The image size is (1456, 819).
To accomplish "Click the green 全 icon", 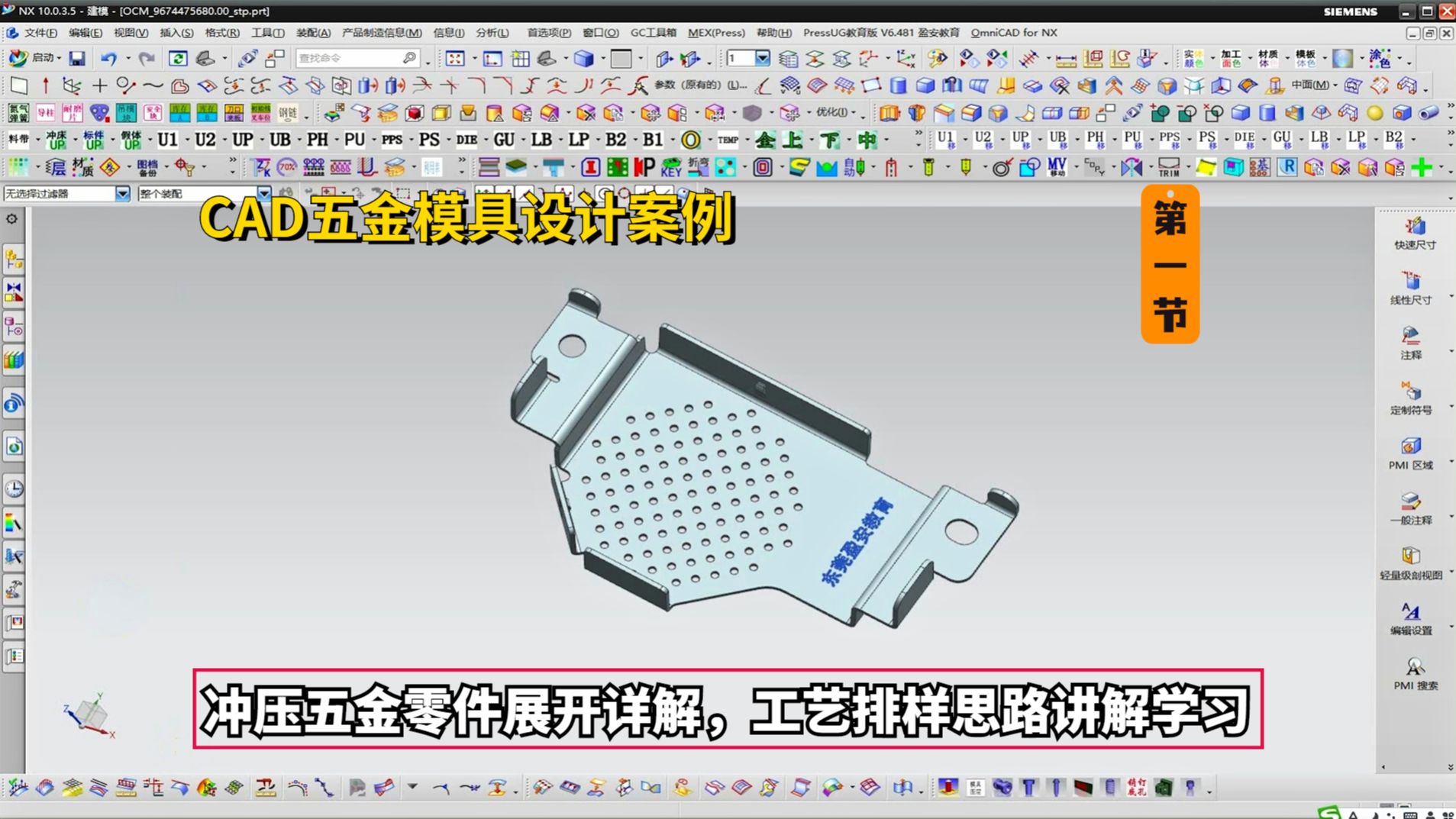I will (765, 140).
